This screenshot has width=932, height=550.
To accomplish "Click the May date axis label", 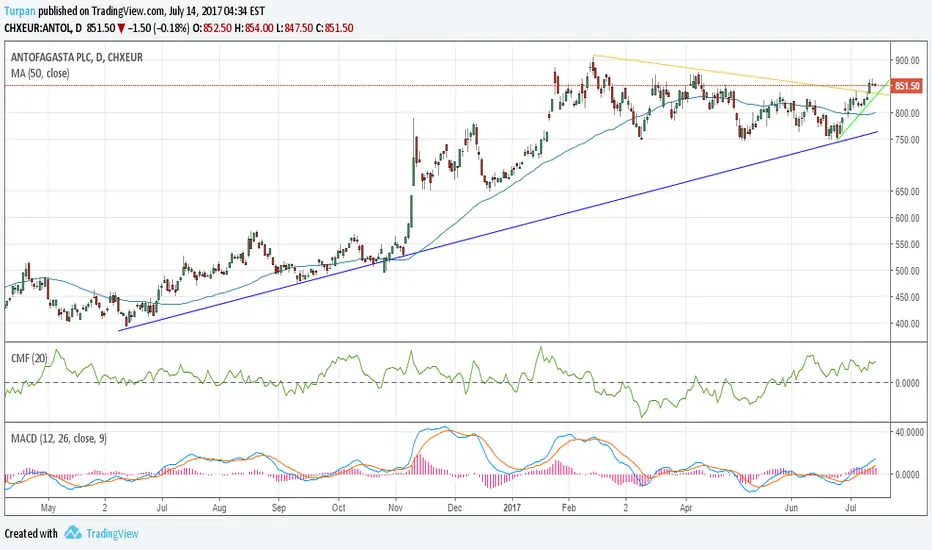I will click(x=48, y=508).
